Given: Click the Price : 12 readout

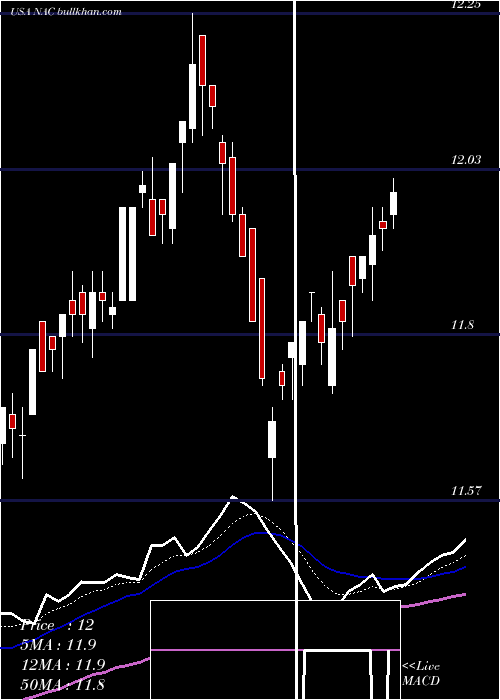Looking at the screenshot, I should pyautogui.click(x=58, y=625).
